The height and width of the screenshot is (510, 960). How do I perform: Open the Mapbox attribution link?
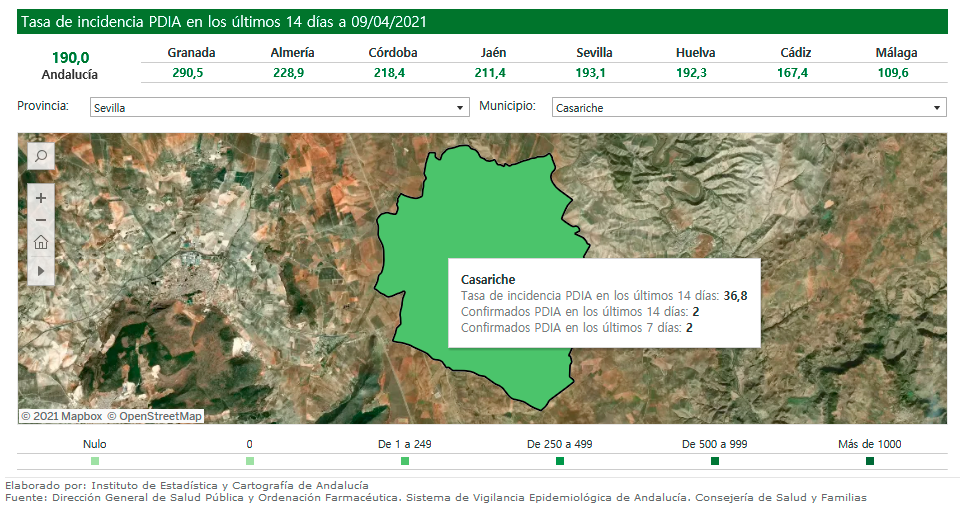(62, 416)
